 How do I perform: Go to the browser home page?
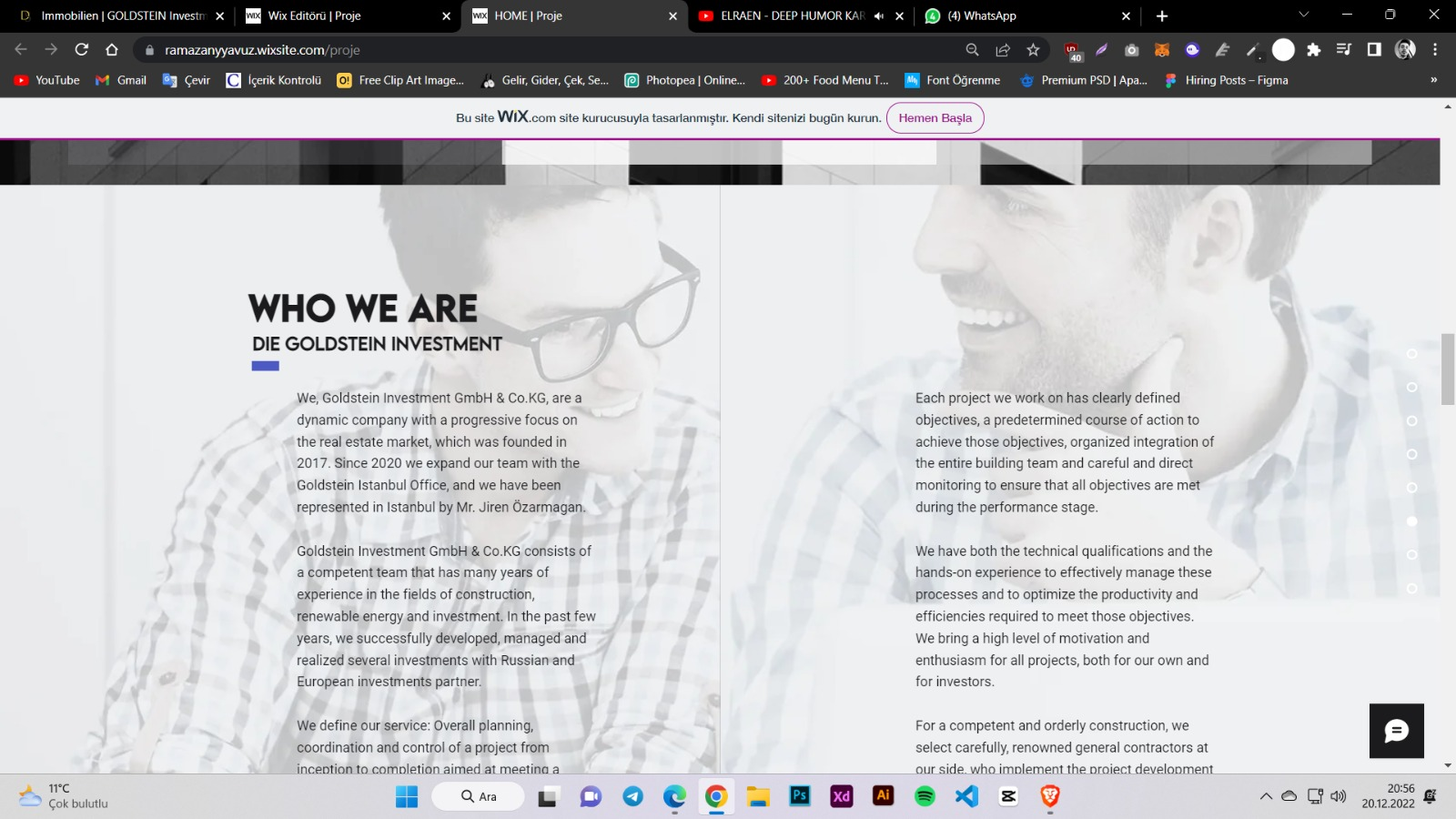pyautogui.click(x=112, y=50)
